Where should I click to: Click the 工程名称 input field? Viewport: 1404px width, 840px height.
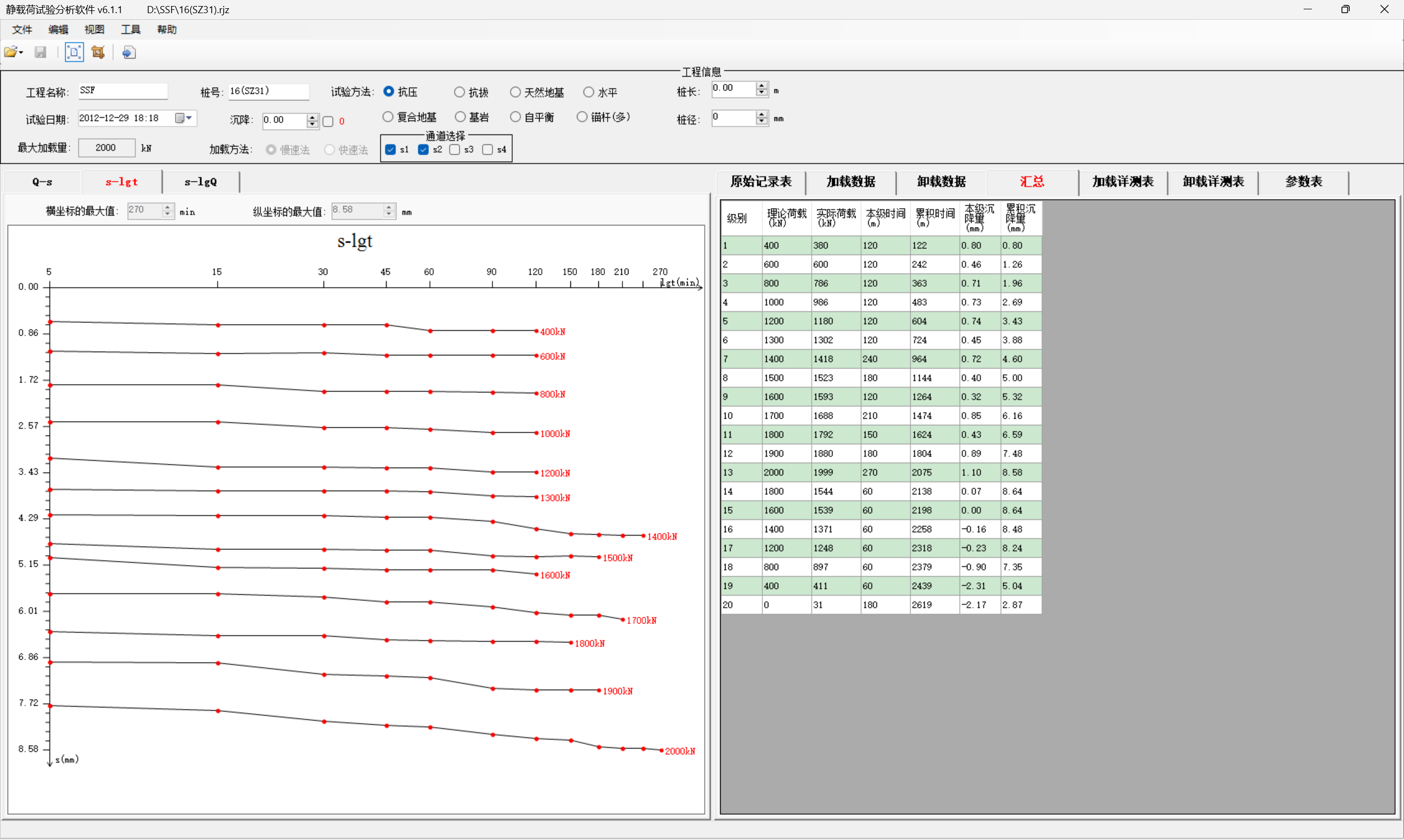click(x=123, y=90)
